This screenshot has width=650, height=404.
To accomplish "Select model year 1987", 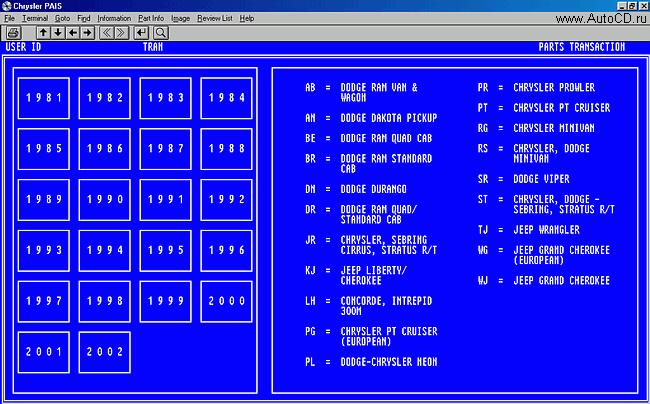I will (x=165, y=149).
